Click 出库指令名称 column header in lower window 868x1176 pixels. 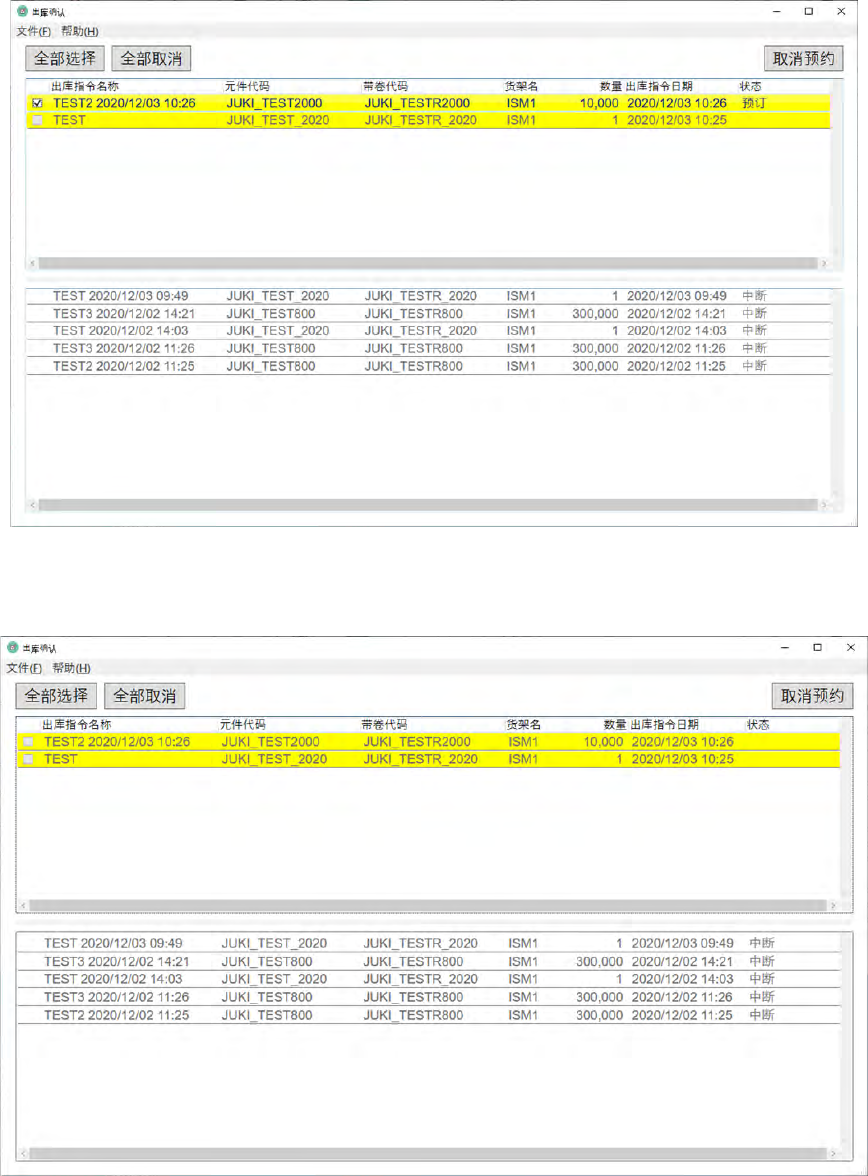coord(77,724)
